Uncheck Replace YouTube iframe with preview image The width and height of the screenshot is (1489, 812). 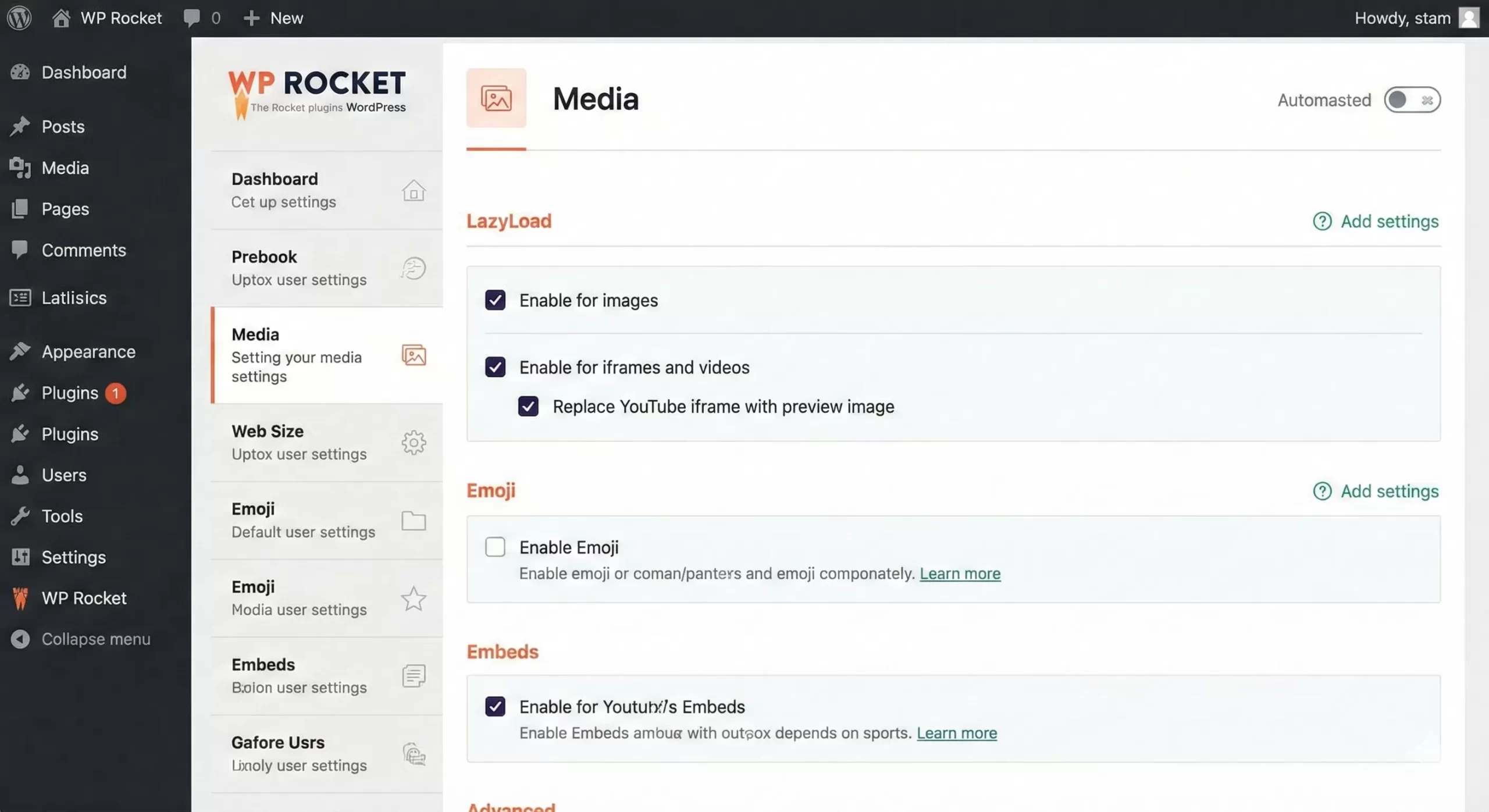point(528,406)
